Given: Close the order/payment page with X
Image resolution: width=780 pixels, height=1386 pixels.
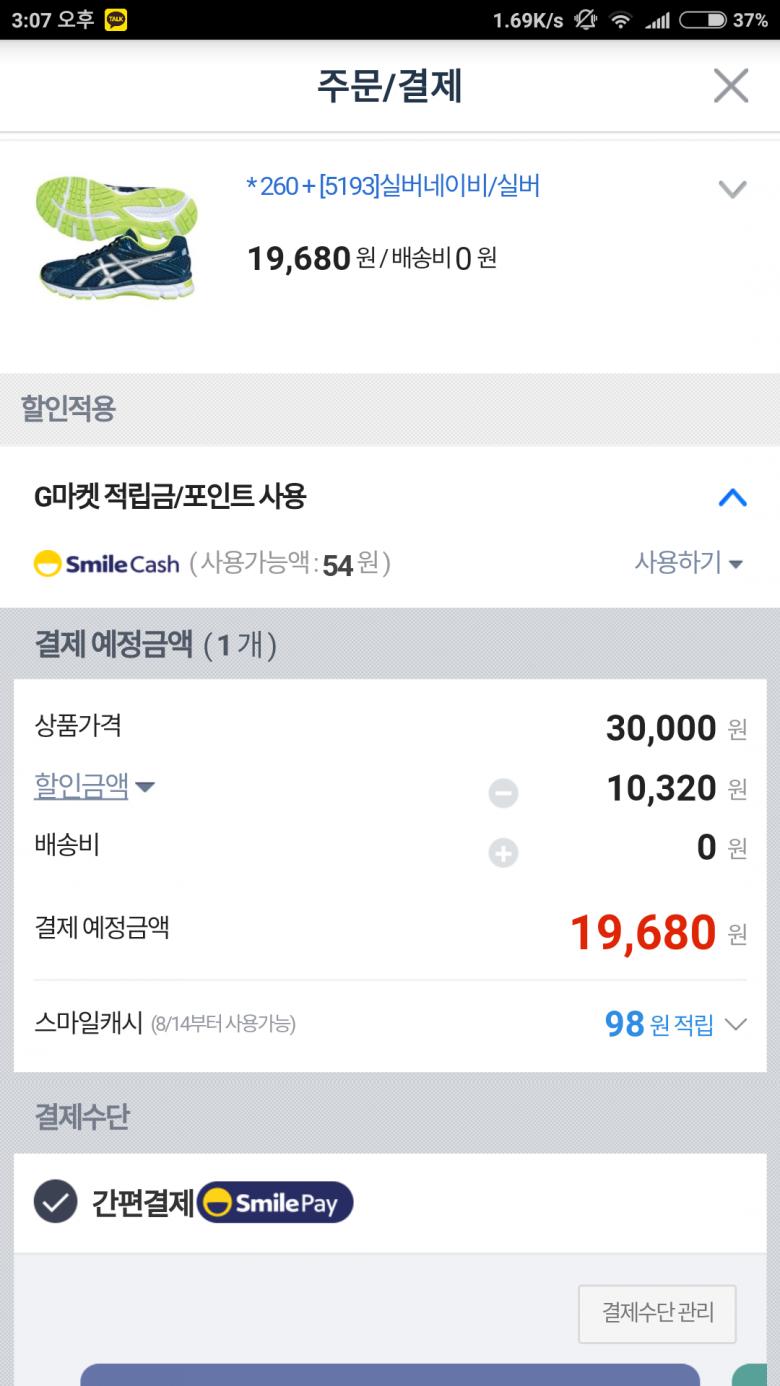Looking at the screenshot, I should coord(731,86).
